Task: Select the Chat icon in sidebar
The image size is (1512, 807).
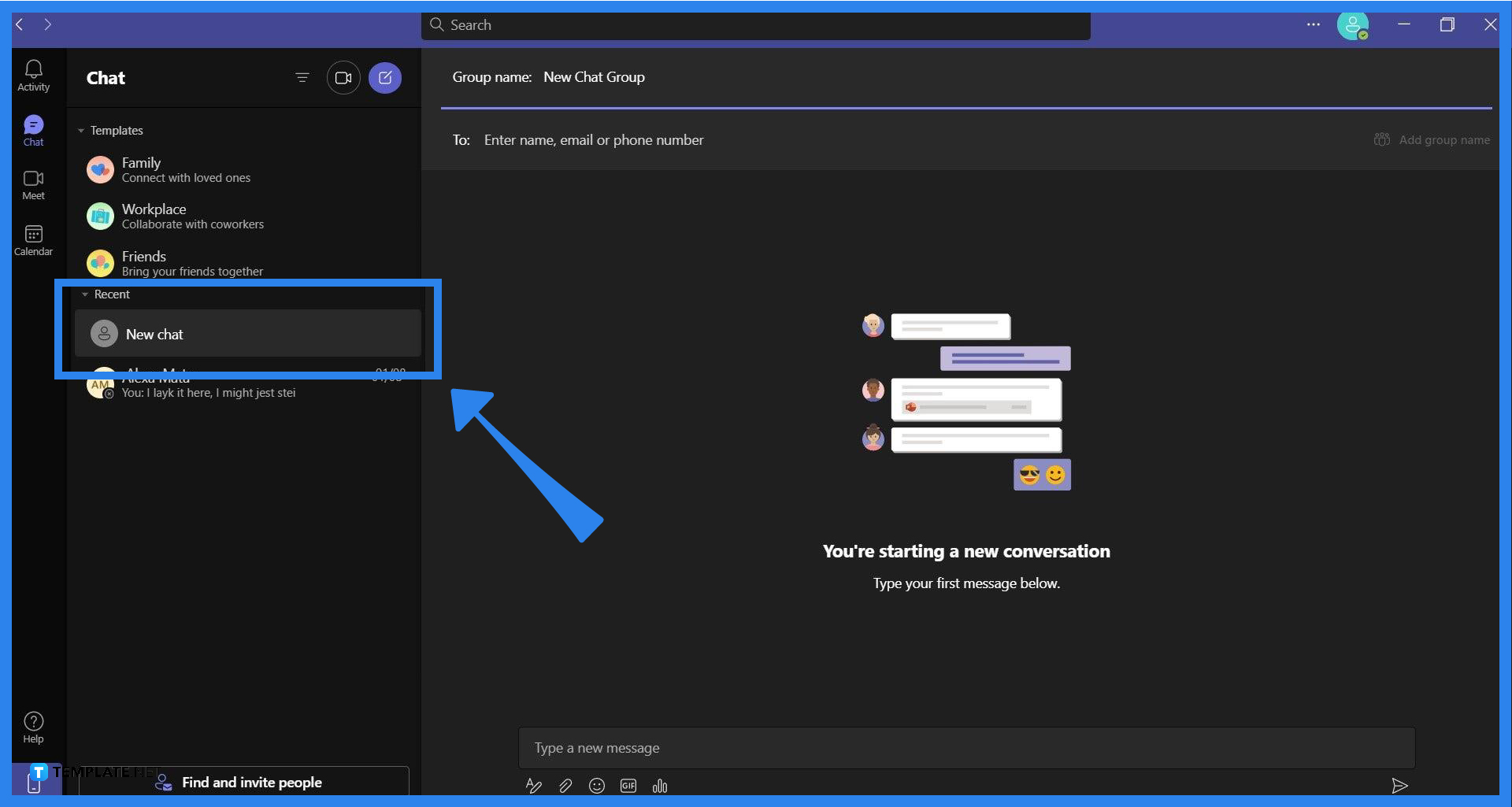Action: tap(33, 128)
